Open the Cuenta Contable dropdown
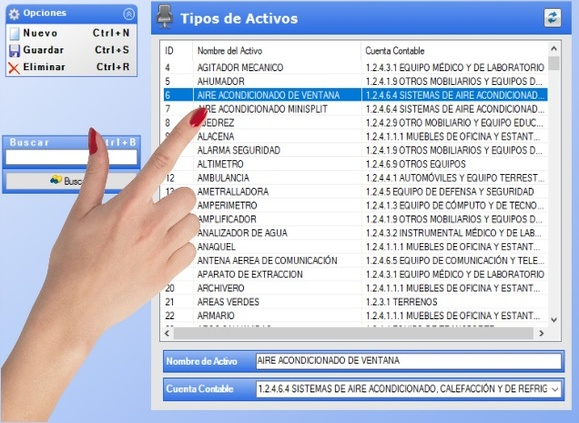This screenshot has height=423, width=579. click(x=555, y=389)
